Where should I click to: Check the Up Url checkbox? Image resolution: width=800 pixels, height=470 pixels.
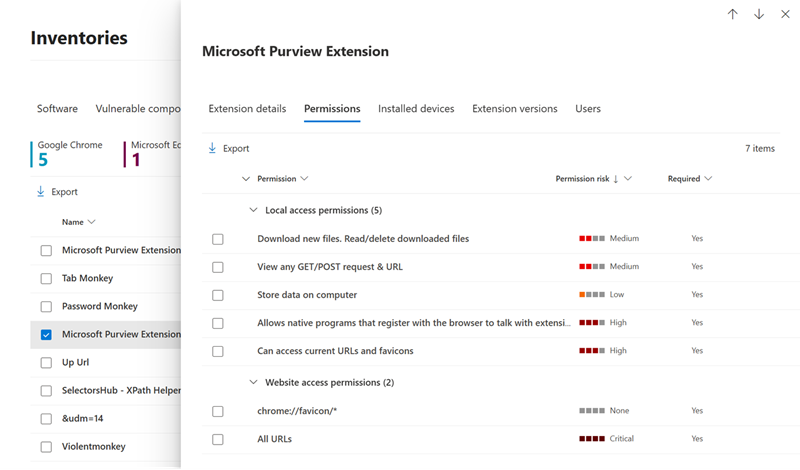[46, 363]
